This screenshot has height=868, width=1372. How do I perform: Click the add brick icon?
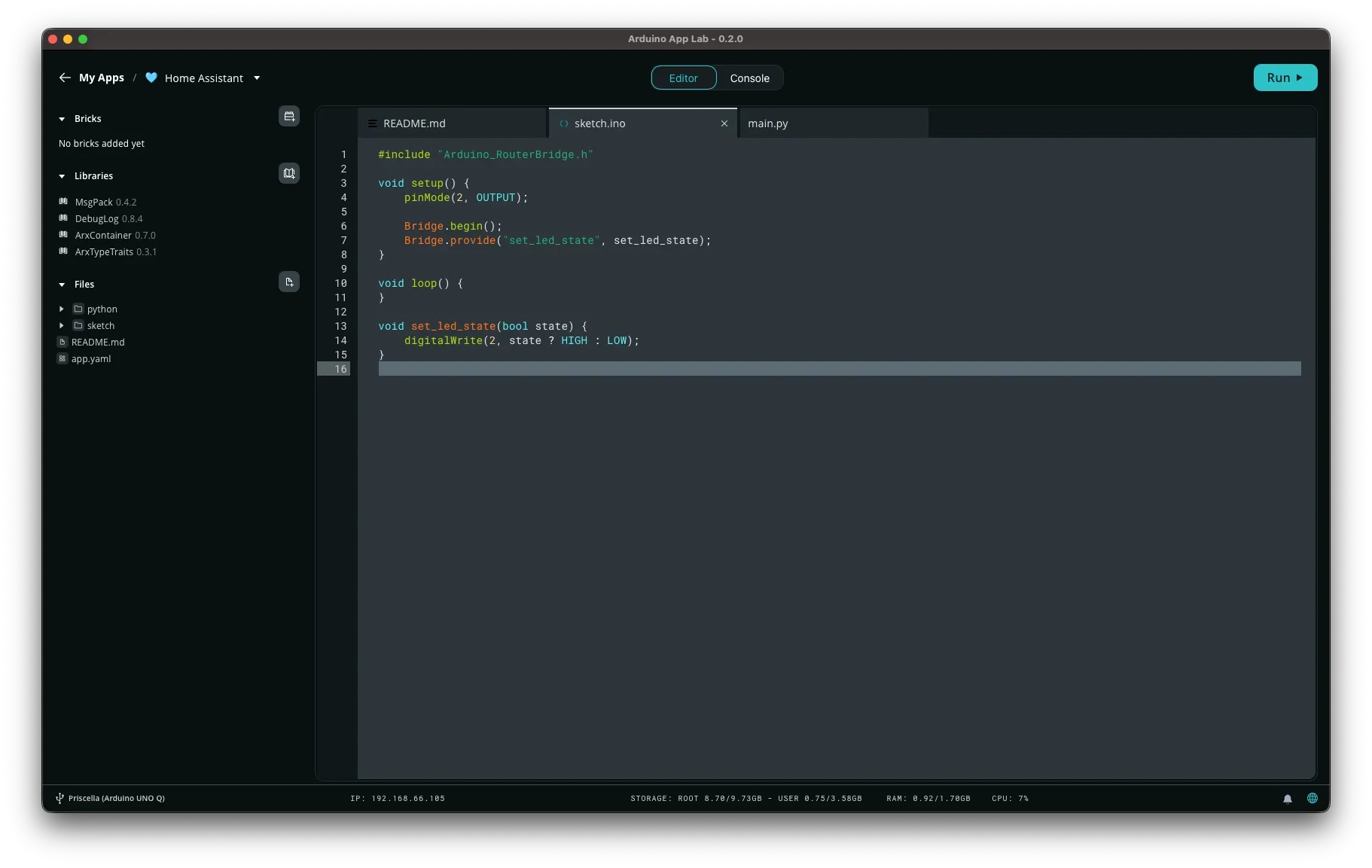pos(289,116)
